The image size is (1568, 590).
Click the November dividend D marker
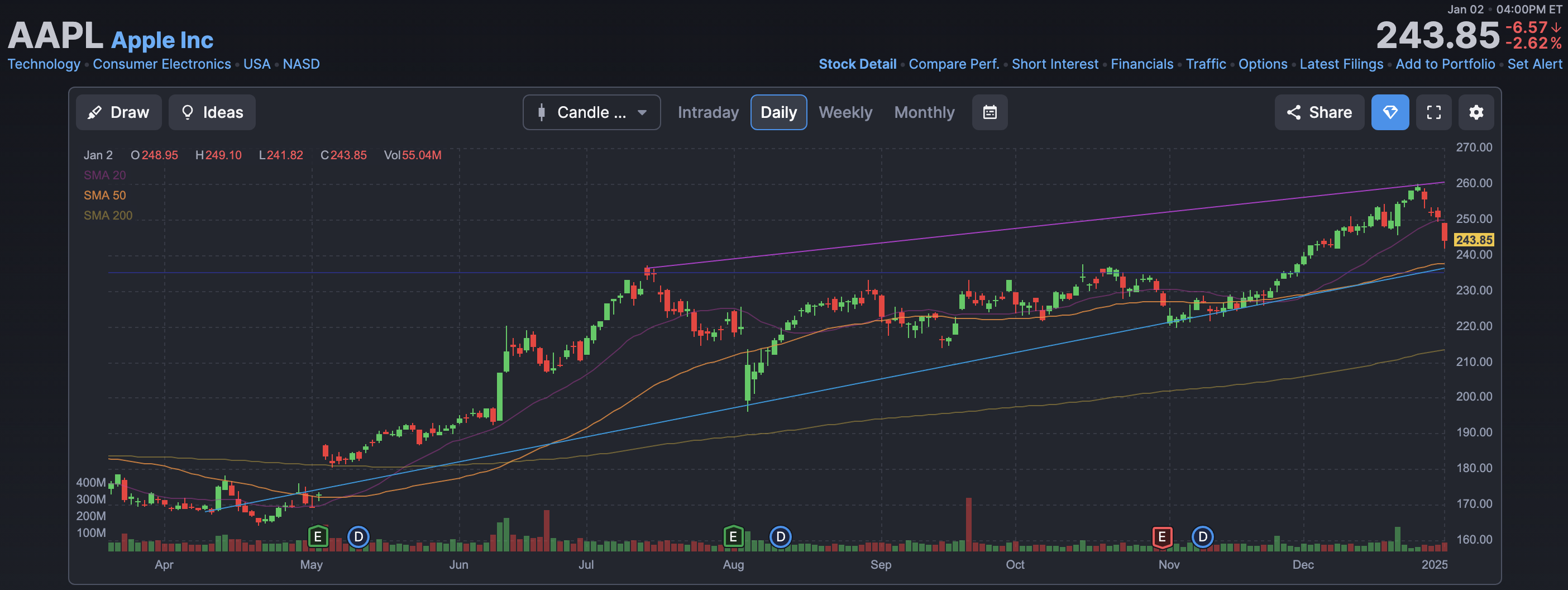[1202, 537]
